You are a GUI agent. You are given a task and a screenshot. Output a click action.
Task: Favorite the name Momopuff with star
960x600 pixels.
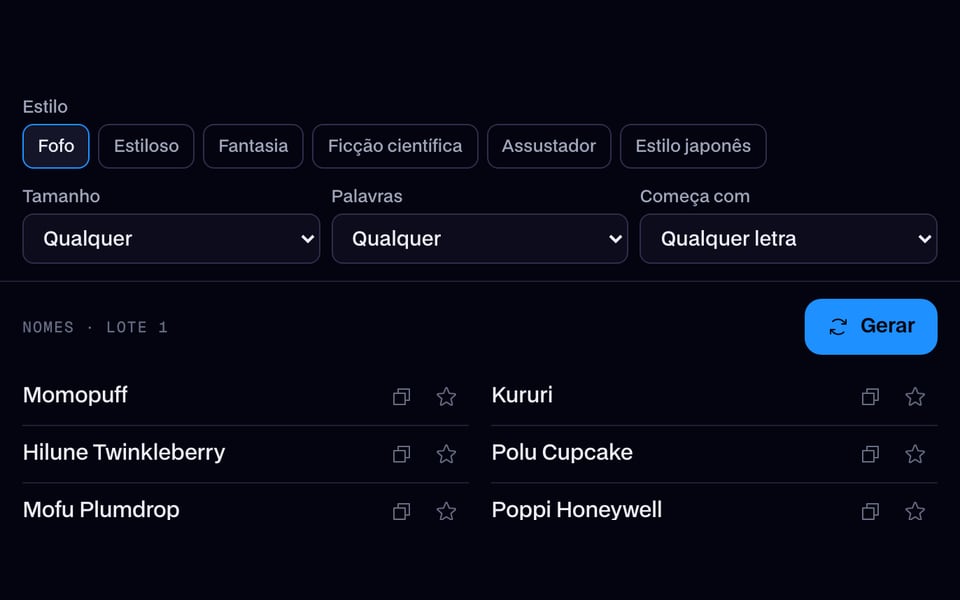(x=446, y=397)
